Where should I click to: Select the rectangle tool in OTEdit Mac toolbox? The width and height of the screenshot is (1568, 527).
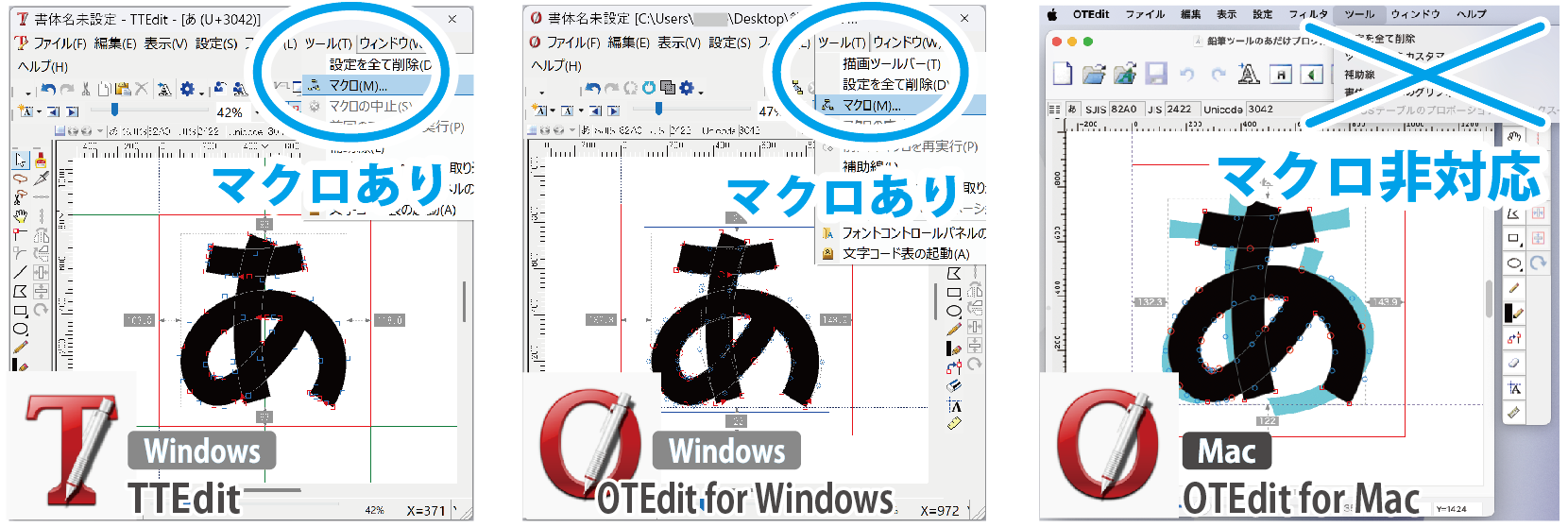(x=1513, y=238)
